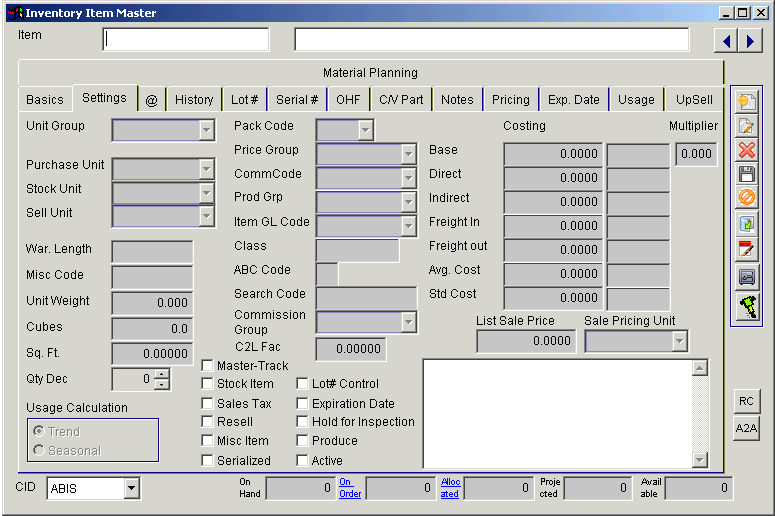Open the Sale Pricing Unit dropdown

pos(679,342)
